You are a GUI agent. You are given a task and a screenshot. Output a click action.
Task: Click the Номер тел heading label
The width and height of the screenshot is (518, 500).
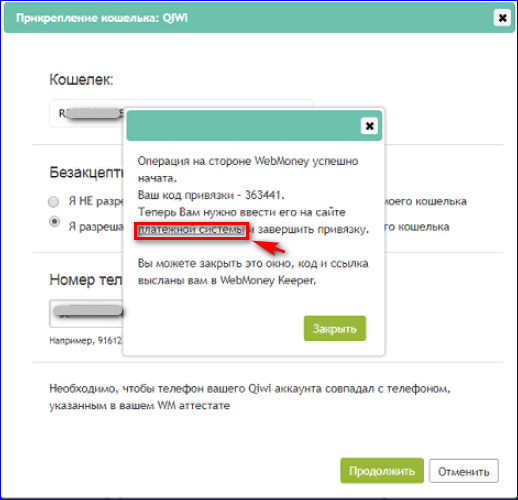pyautogui.click(x=86, y=280)
